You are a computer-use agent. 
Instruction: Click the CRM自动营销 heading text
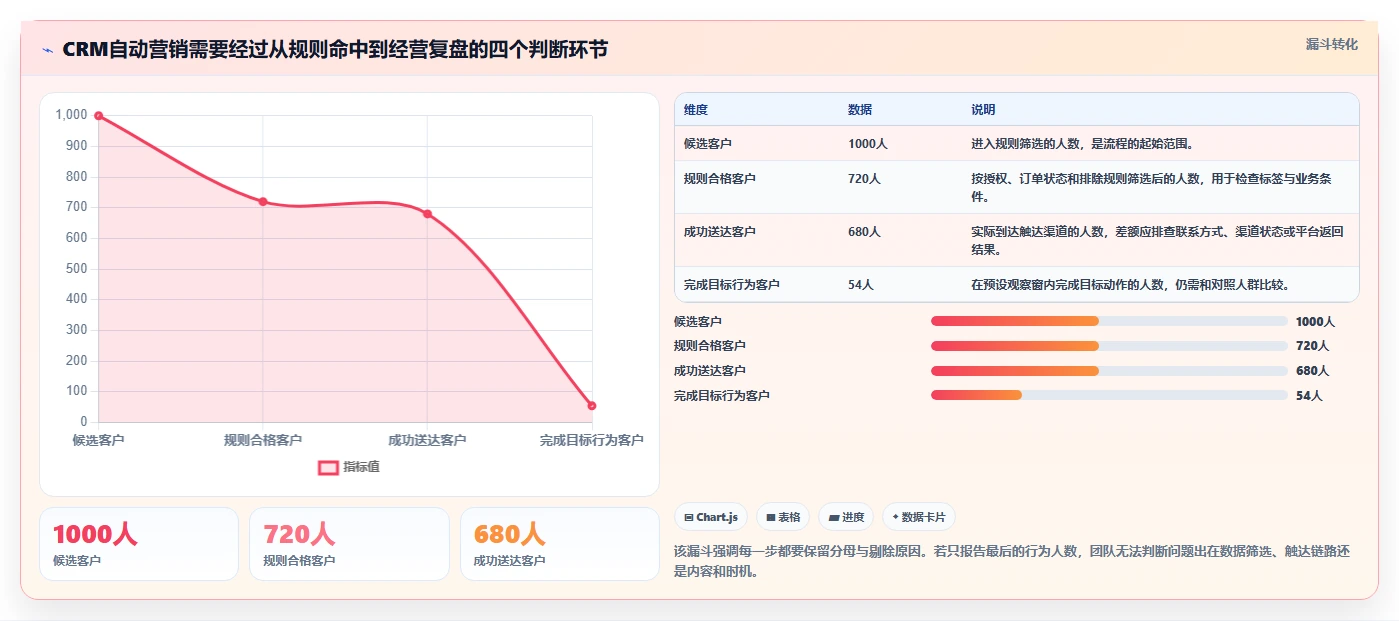point(335,50)
